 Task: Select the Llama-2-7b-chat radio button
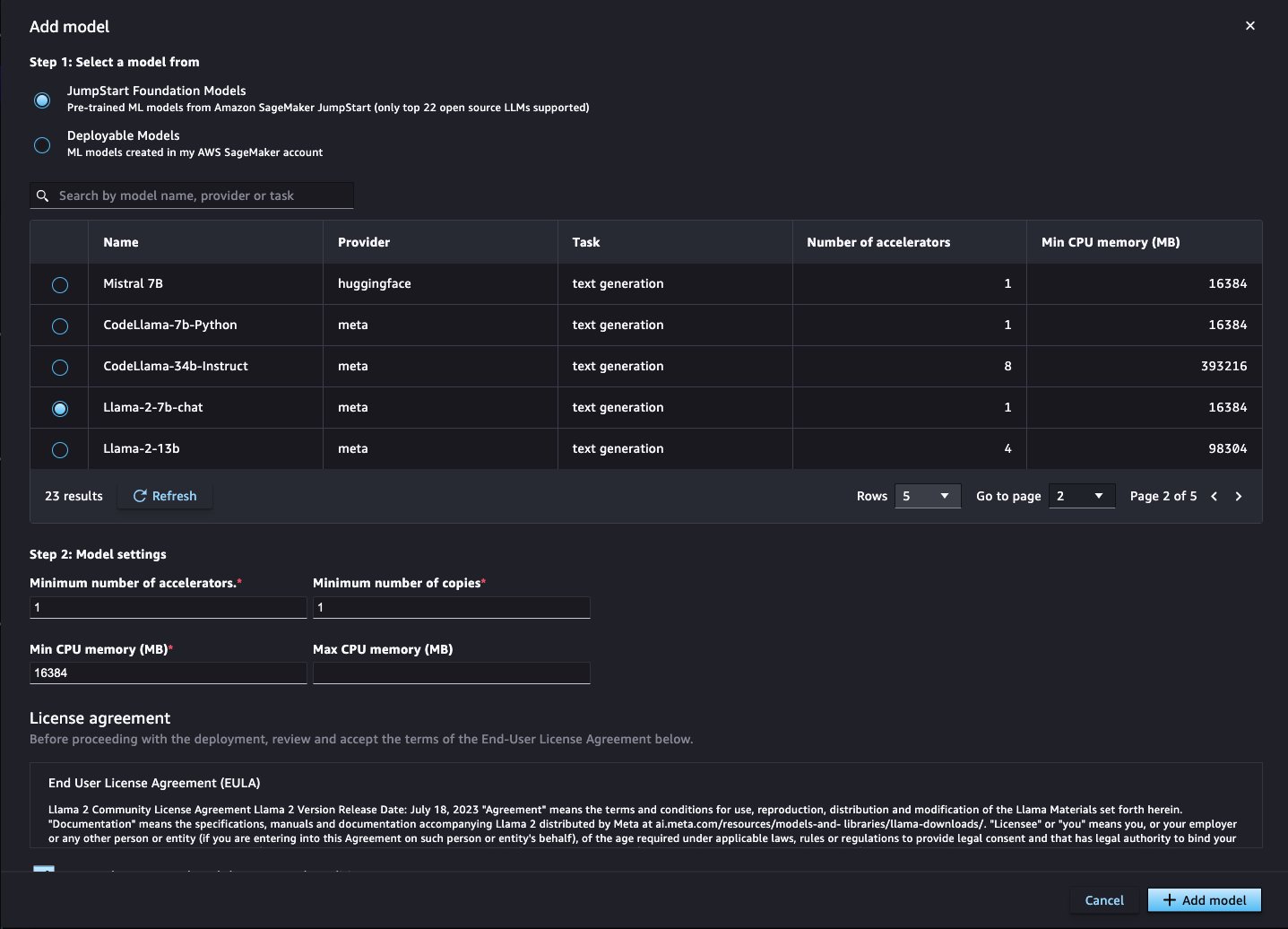point(60,408)
